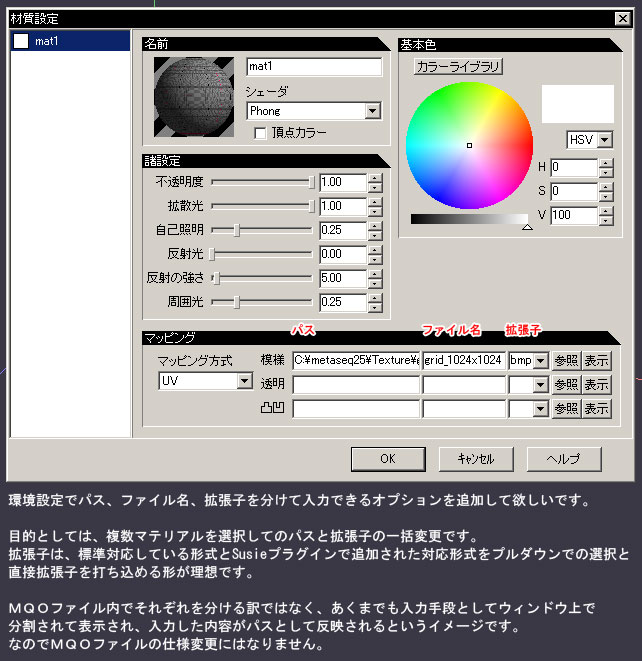
Task: Open help with the ヘルプ button
Action: pos(564,459)
